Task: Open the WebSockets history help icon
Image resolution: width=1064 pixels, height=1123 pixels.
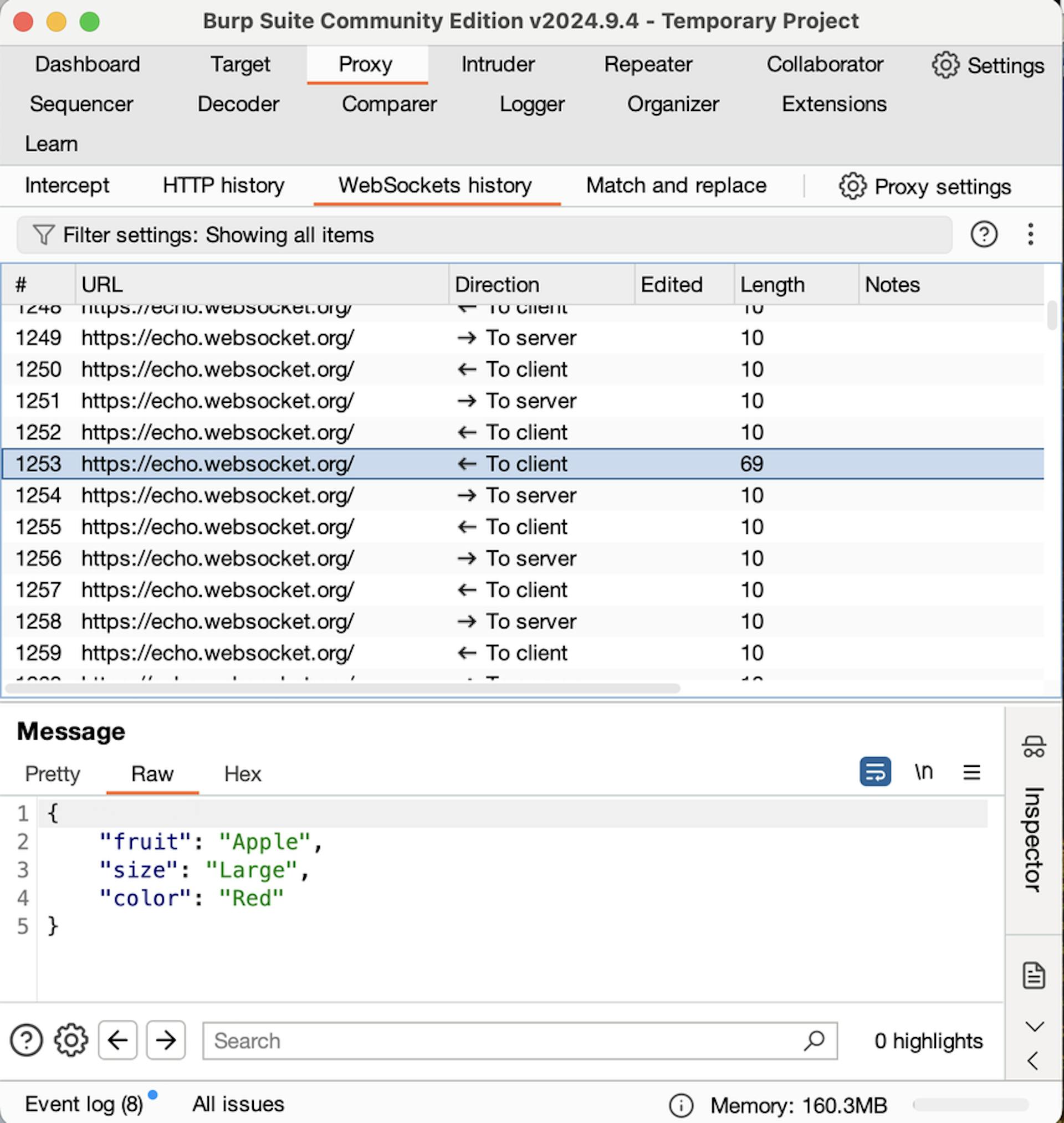Action: [984, 234]
